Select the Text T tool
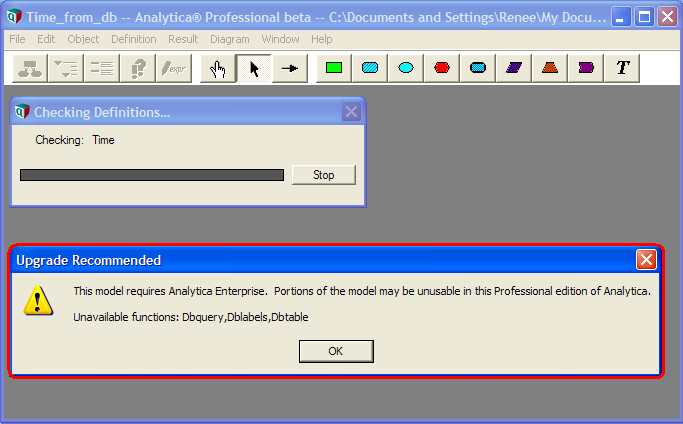Viewport: 683px width, 424px height. pos(622,68)
